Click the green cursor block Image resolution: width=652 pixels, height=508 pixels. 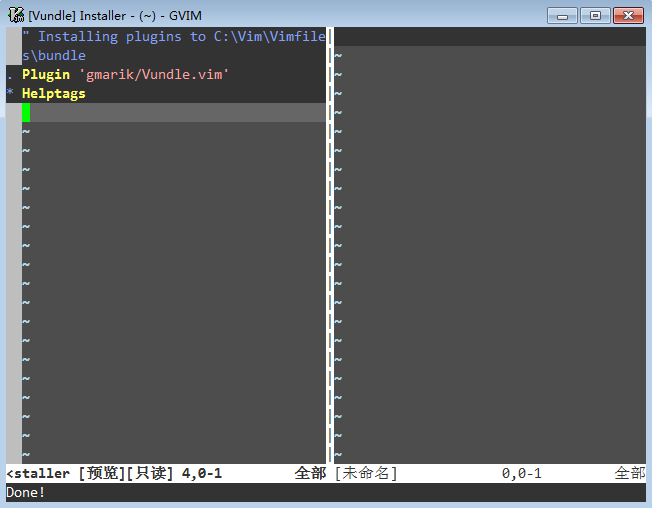click(x=26, y=113)
